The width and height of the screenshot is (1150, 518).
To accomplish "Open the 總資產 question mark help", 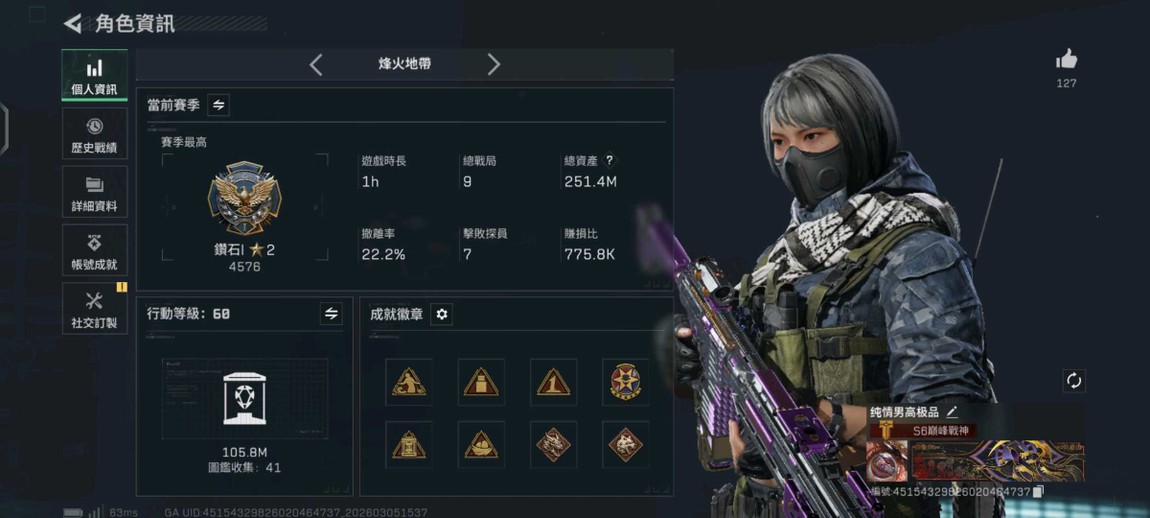I will pos(610,161).
